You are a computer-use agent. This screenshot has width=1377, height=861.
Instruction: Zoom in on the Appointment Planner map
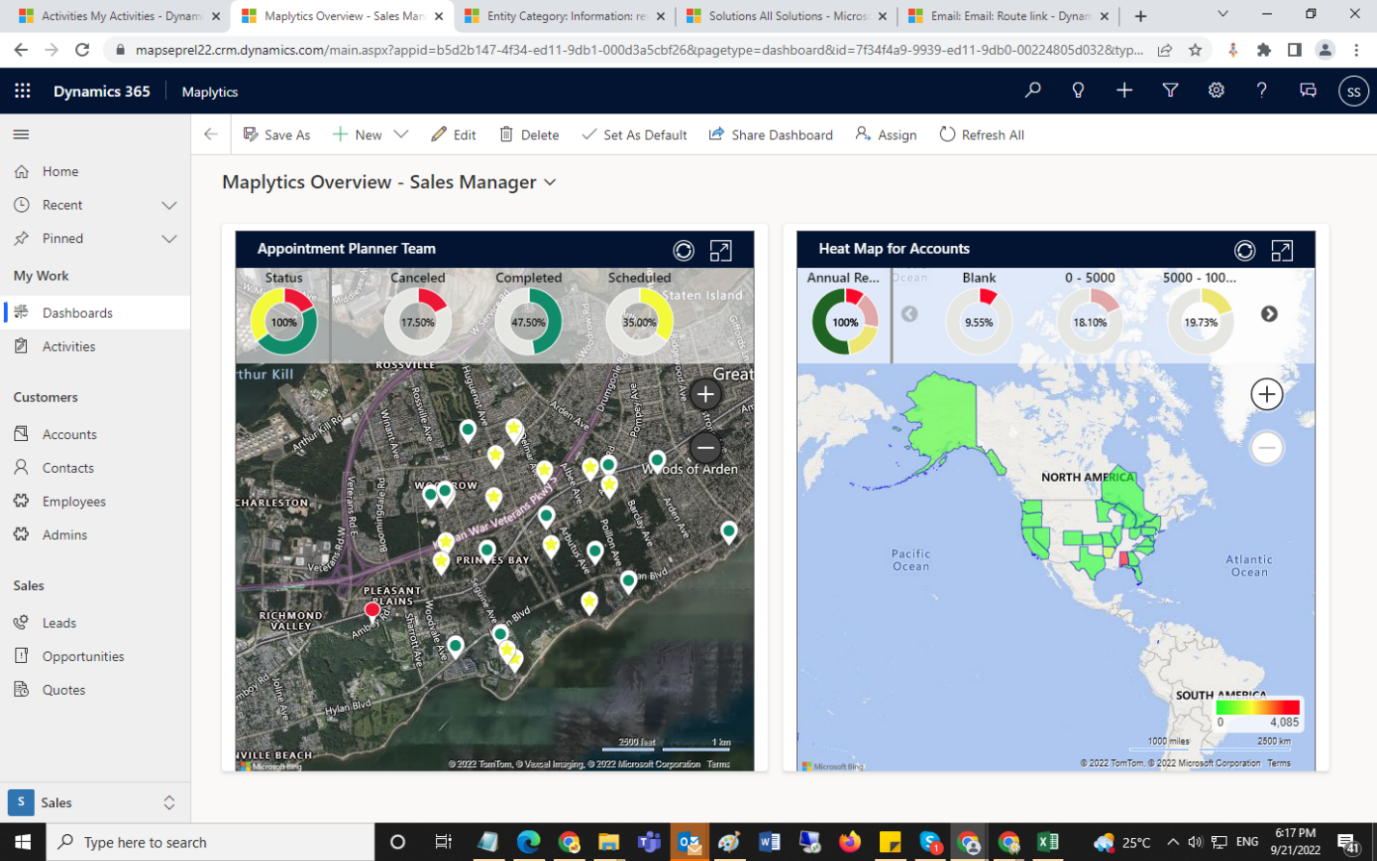[705, 394]
